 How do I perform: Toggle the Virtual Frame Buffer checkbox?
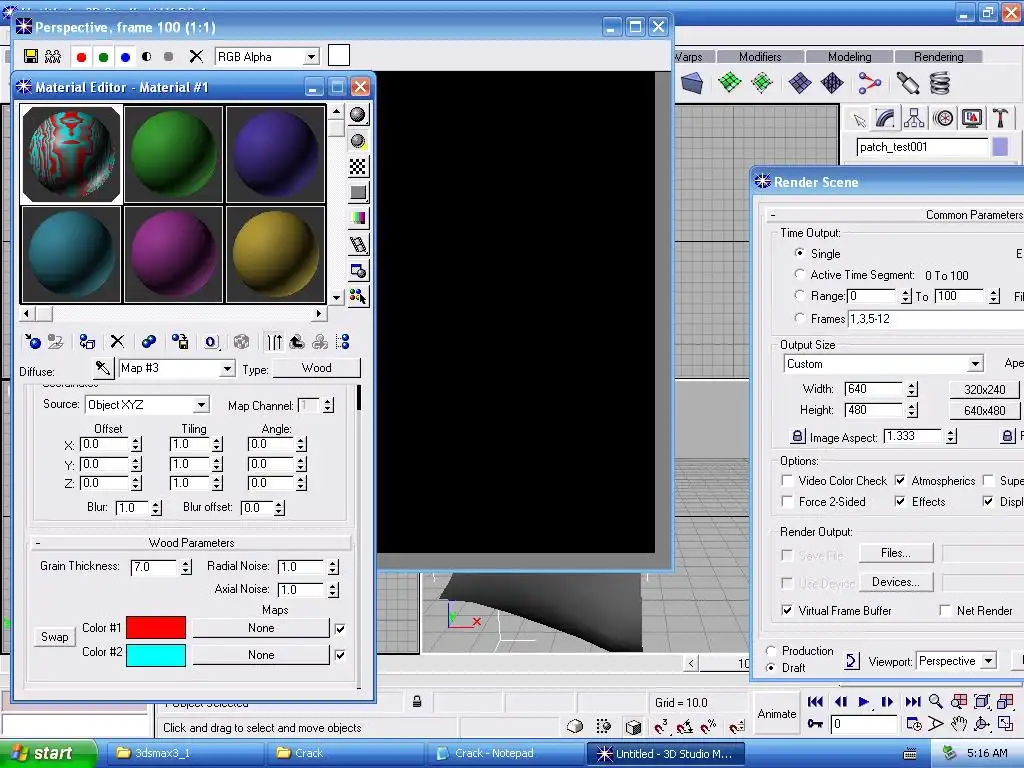pos(788,611)
